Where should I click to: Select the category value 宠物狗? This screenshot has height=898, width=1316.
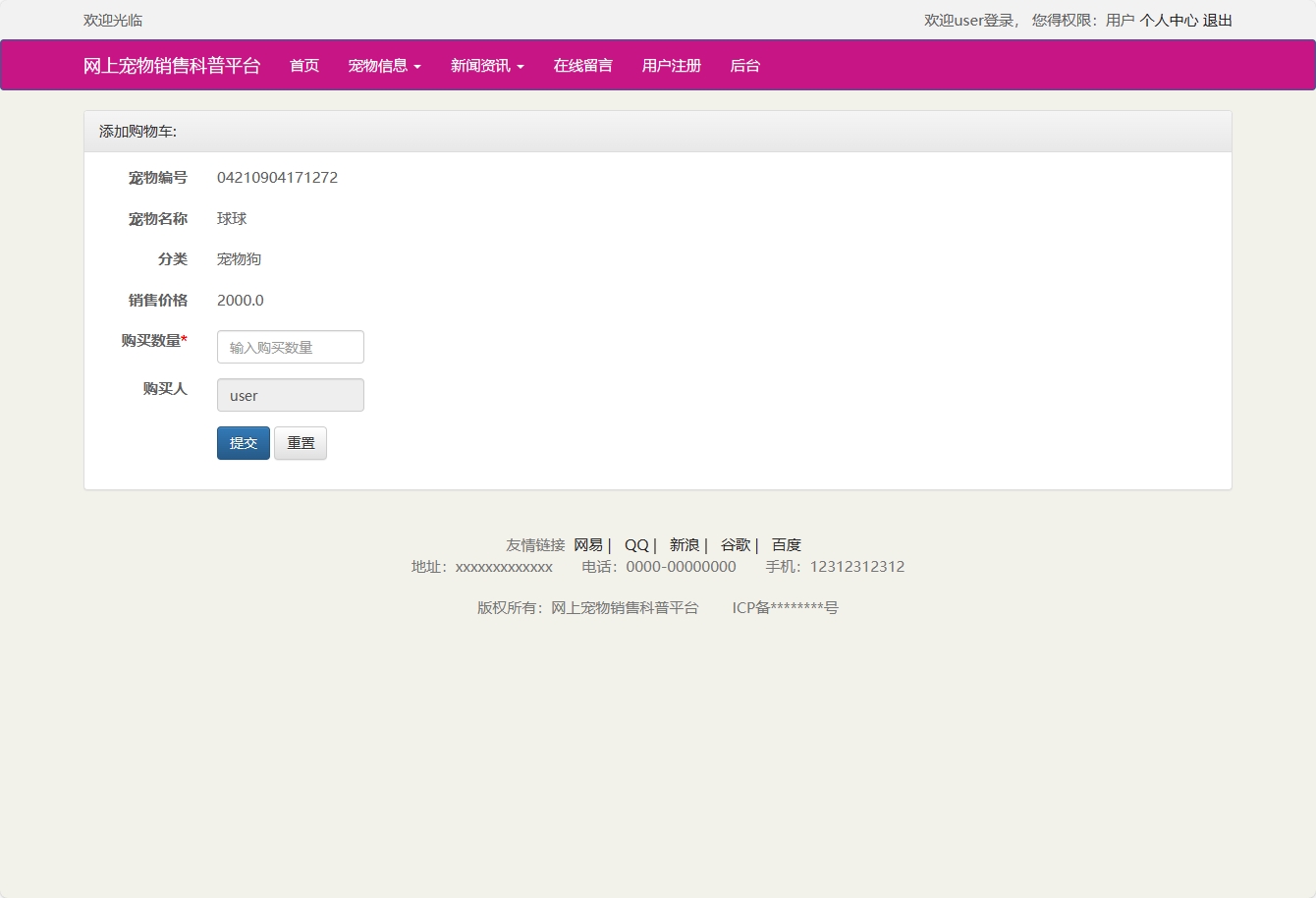click(240, 259)
